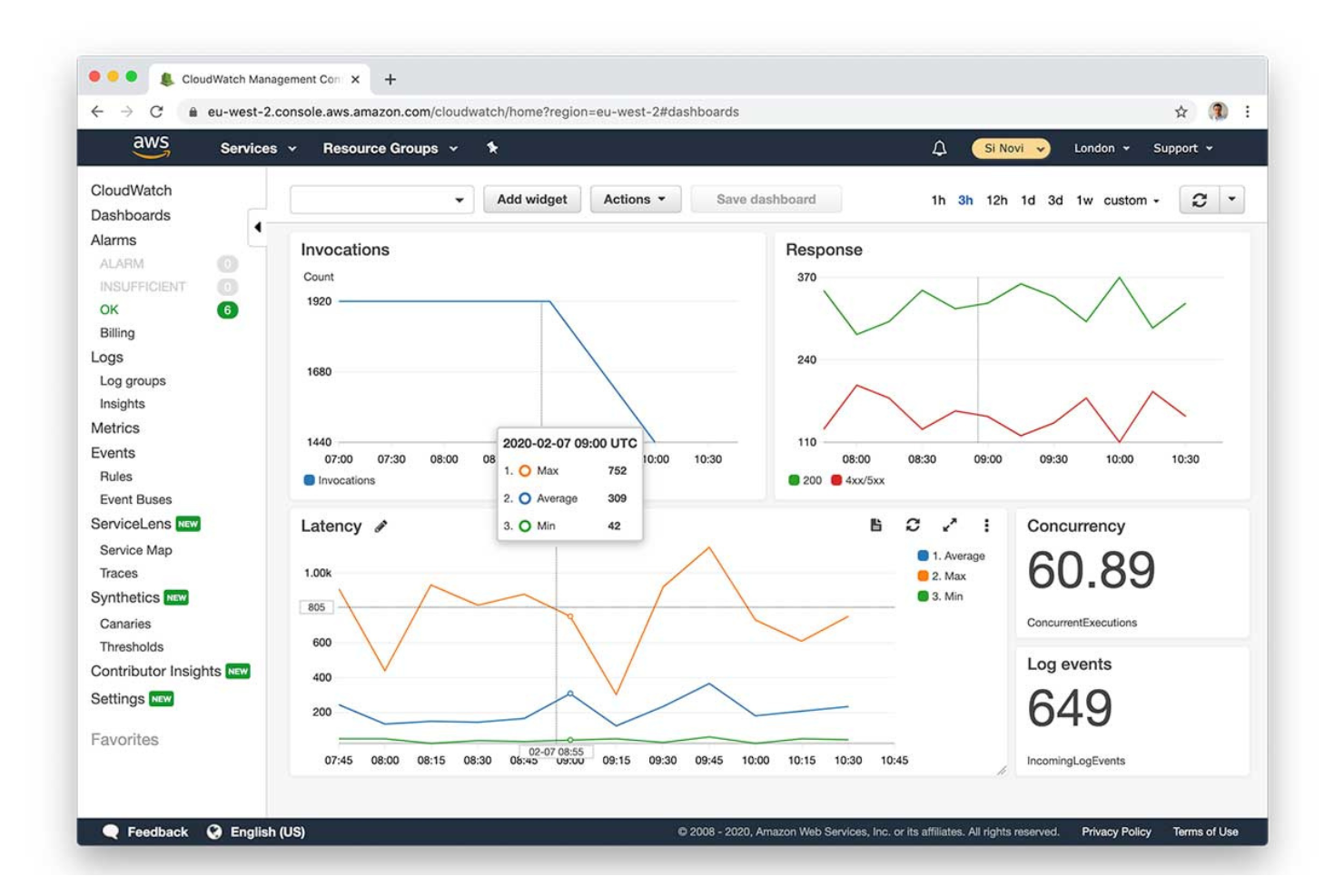The image size is (1344, 896).
Task: Open pinned shortcuts via the thumbtack icon
Action: click(490, 148)
